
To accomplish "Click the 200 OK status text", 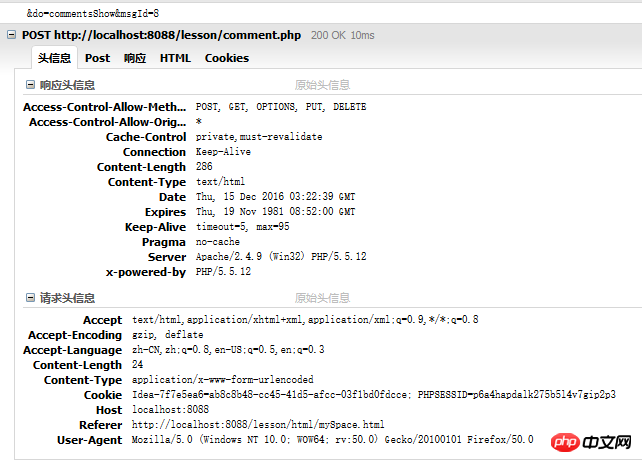I will click(328, 36).
